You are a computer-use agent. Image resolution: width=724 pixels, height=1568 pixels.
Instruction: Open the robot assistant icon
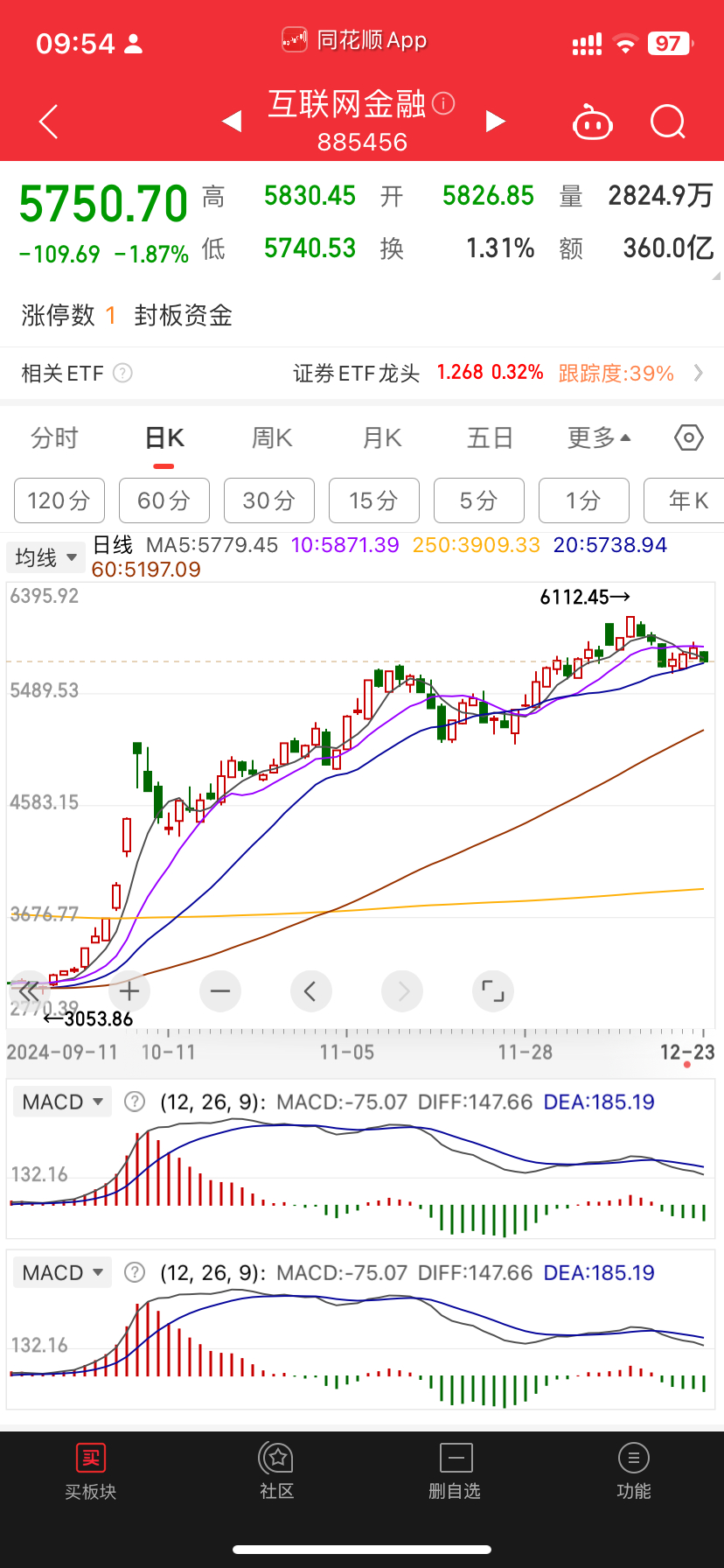click(x=592, y=122)
